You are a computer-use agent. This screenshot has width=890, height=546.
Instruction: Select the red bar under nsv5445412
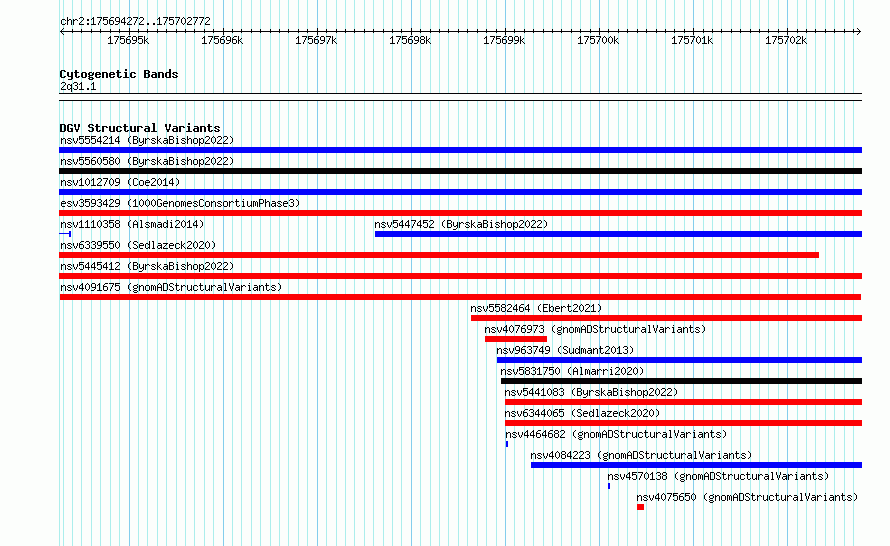coord(460,276)
